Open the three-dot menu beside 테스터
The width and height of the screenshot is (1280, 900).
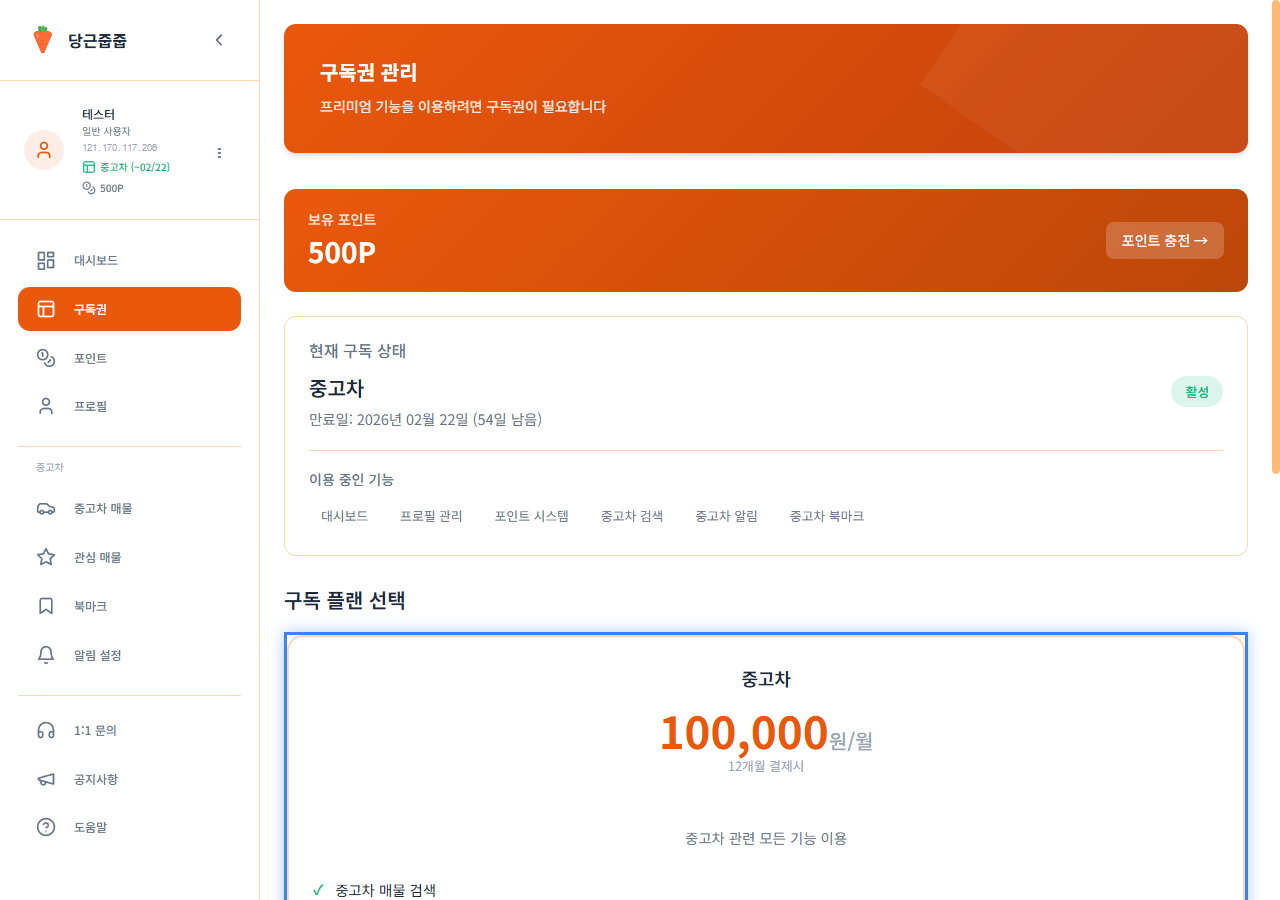(219, 152)
